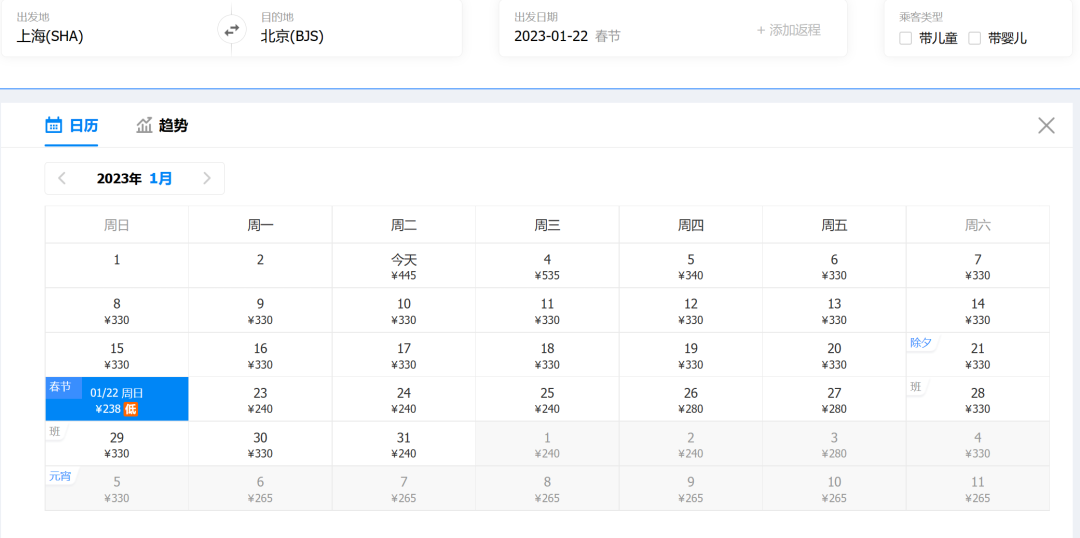Select February 8 priced ¥265
Screen dimensions: 1080x538
click(547, 488)
